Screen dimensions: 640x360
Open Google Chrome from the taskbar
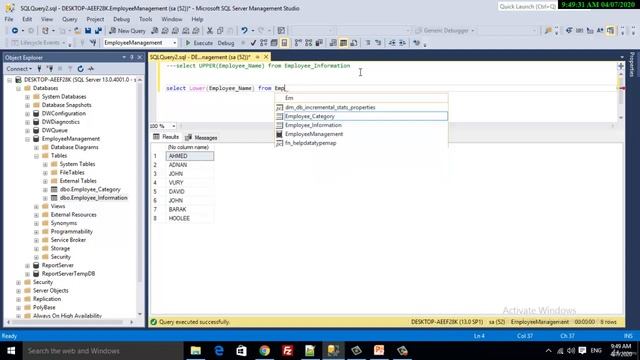pos(265,351)
